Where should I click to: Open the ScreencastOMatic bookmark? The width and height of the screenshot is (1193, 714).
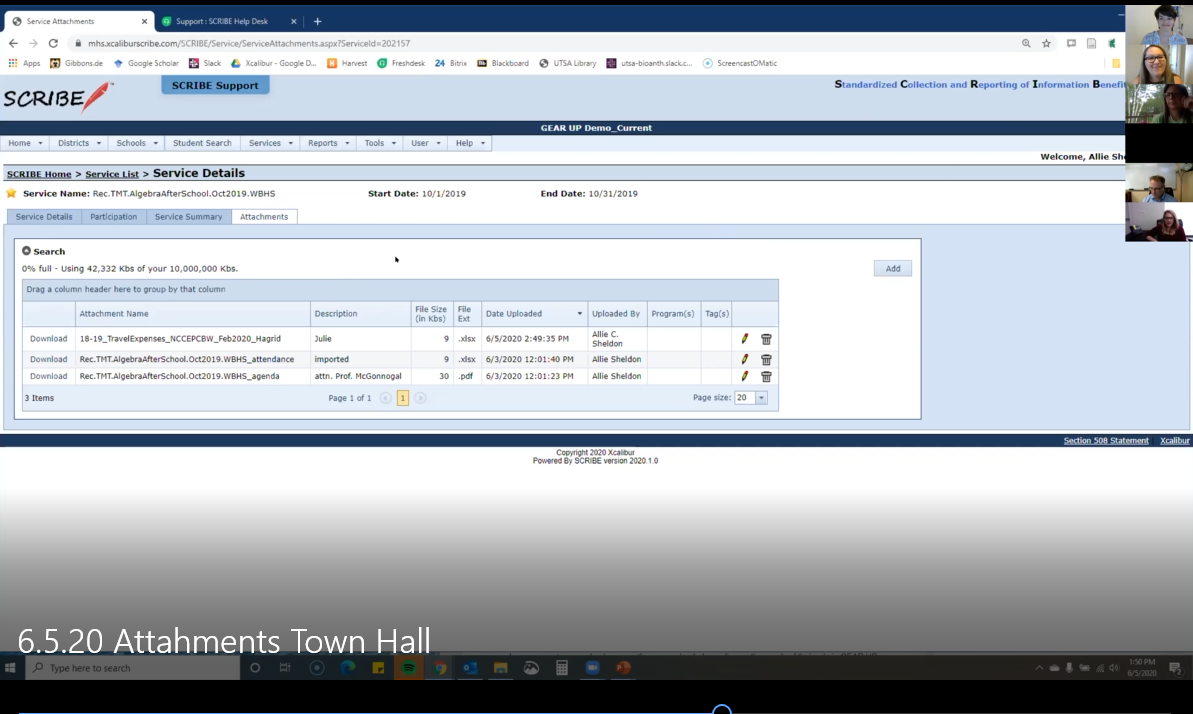(x=740, y=63)
